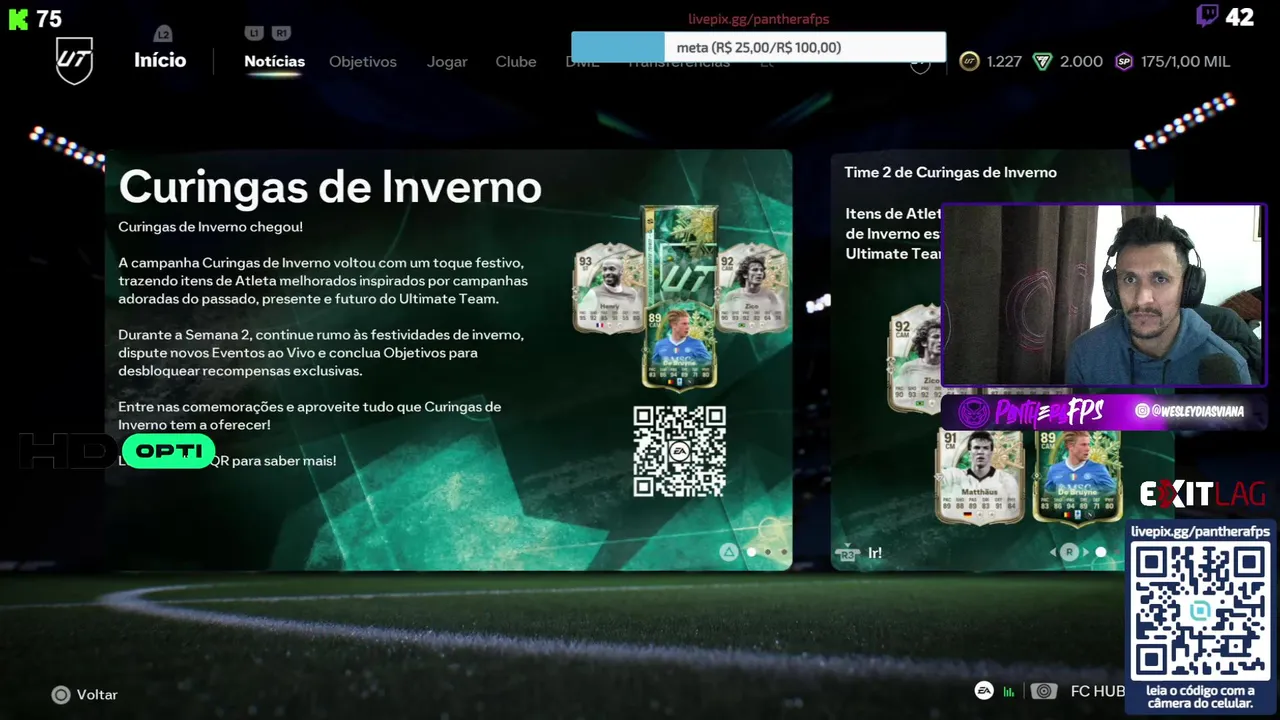Image resolution: width=1280 pixels, height=720 pixels.
Task: Open the Início section
Action: (160, 60)
